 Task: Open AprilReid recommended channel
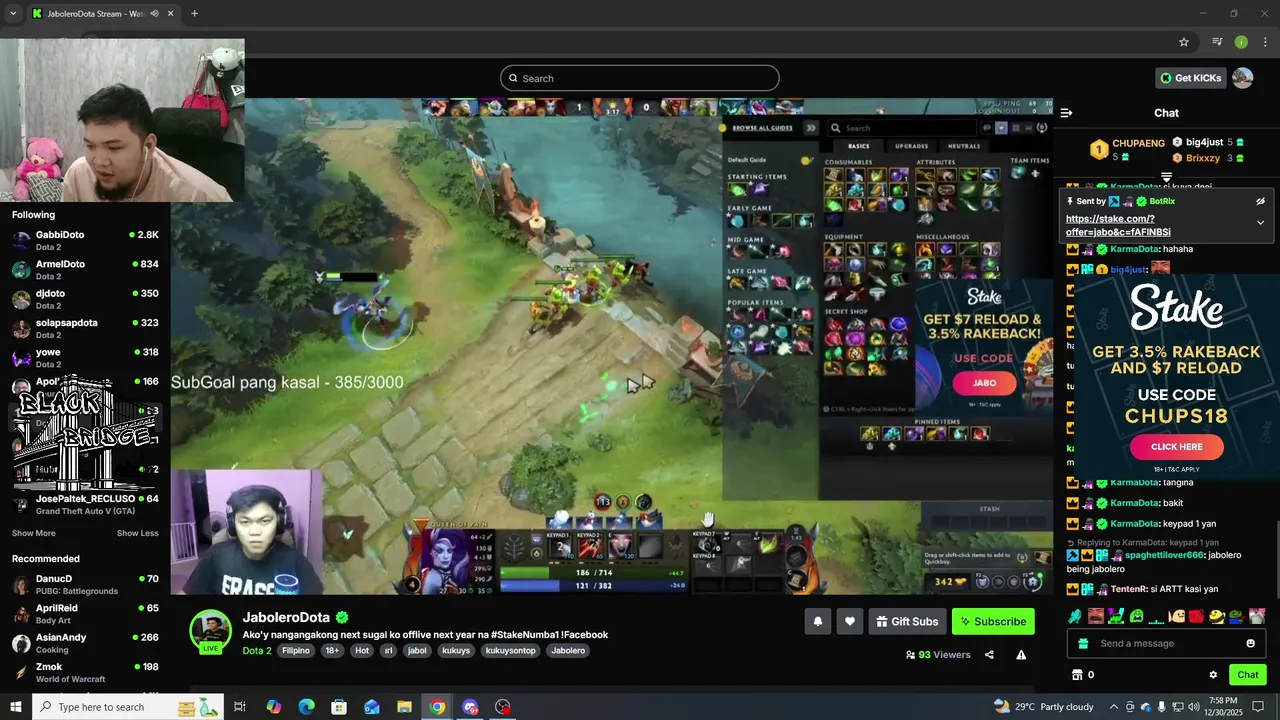(x=85, y=613)
